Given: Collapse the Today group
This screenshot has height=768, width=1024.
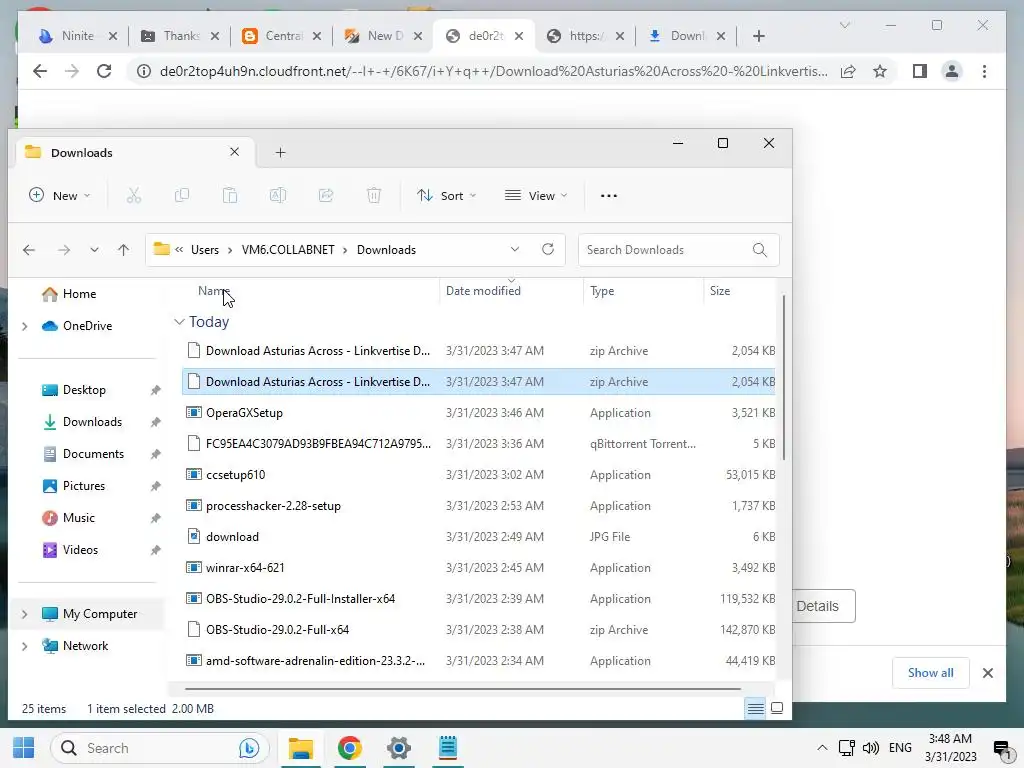Looking at the screenshot, I should coord(179,322).
